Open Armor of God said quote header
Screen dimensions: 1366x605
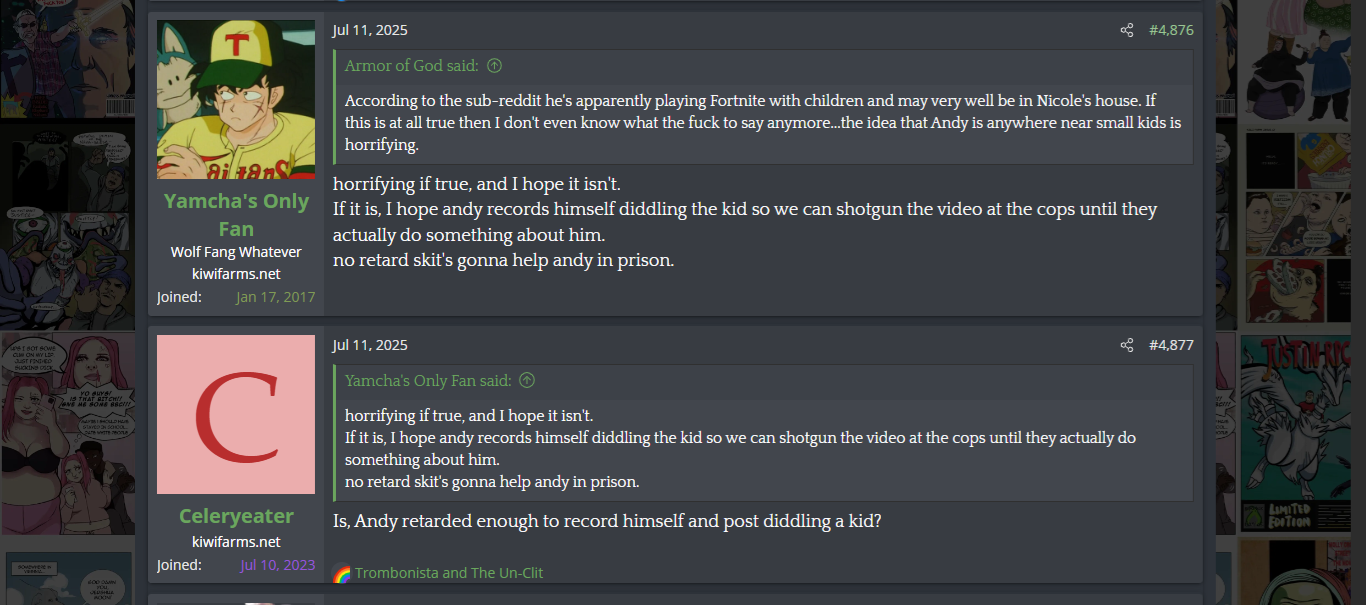point(412,66)
